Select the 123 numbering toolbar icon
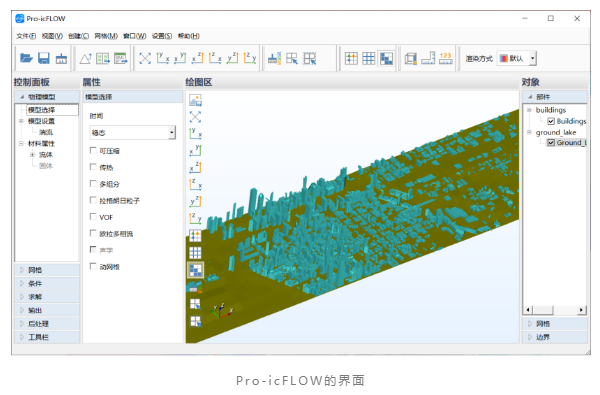Image resolution: width=600 pixels, height=395 pixels. pyautogui.click(x=445, y=58)
